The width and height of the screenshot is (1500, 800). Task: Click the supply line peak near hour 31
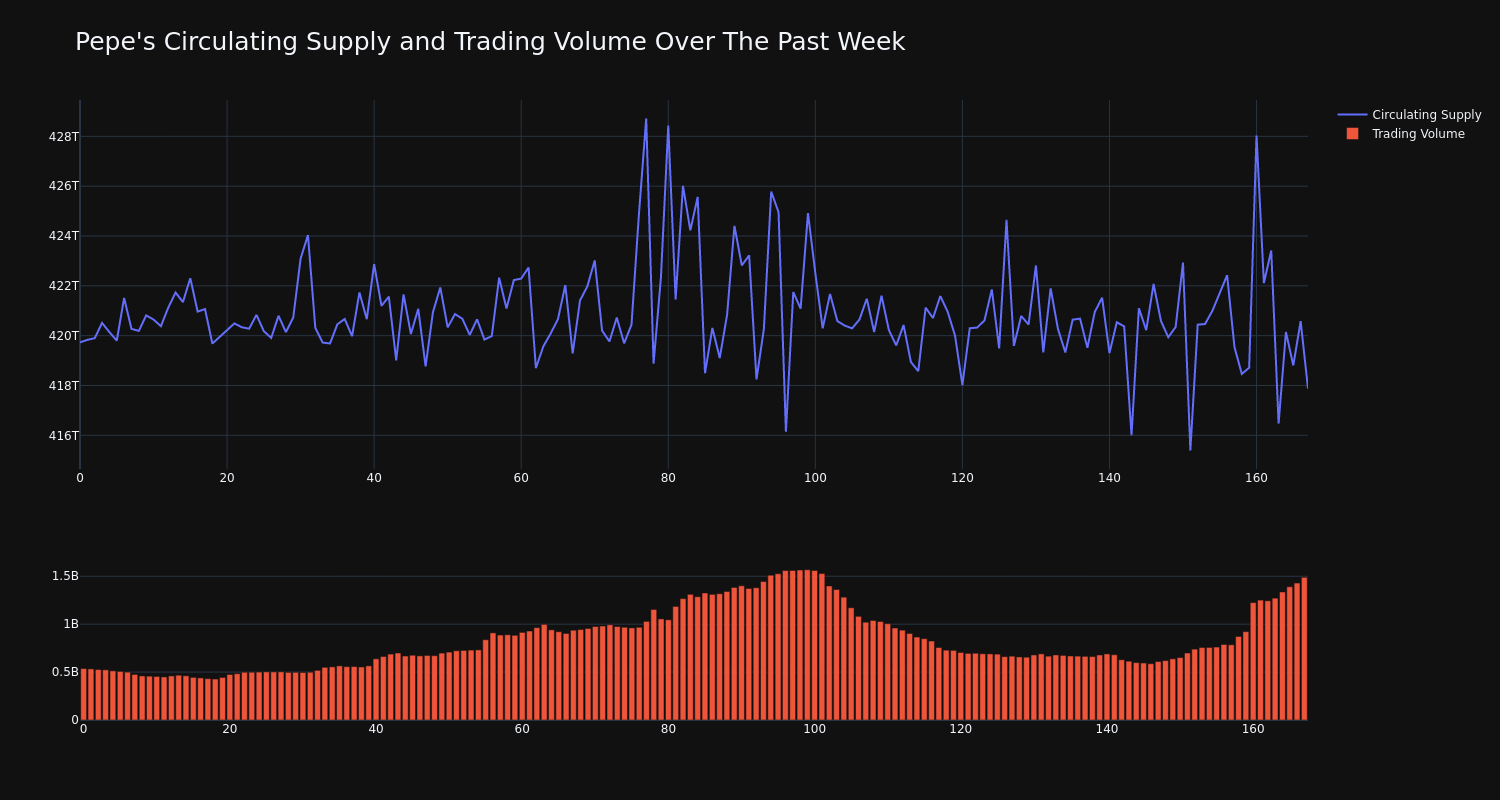(308, 236)
